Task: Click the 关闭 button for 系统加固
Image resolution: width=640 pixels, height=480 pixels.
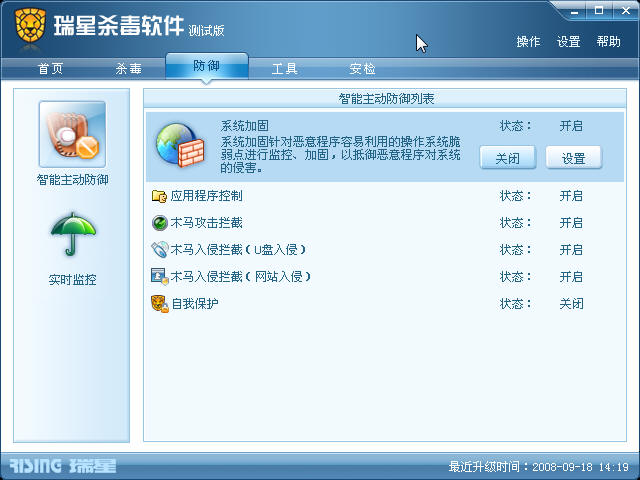Action: pos(508,158)
